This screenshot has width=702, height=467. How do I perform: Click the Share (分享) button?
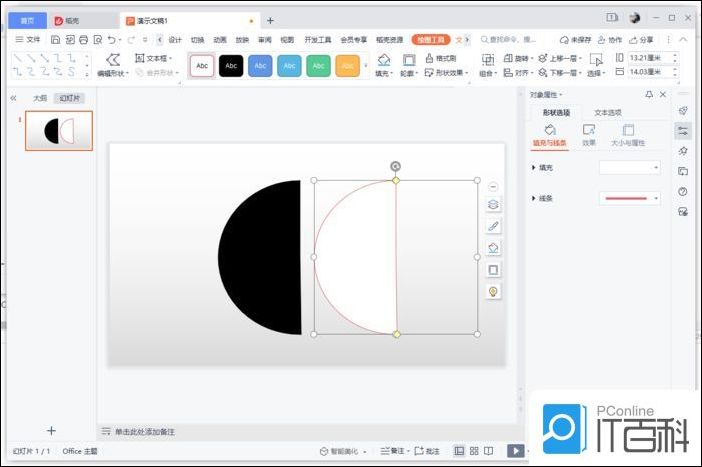click(640, 40)
